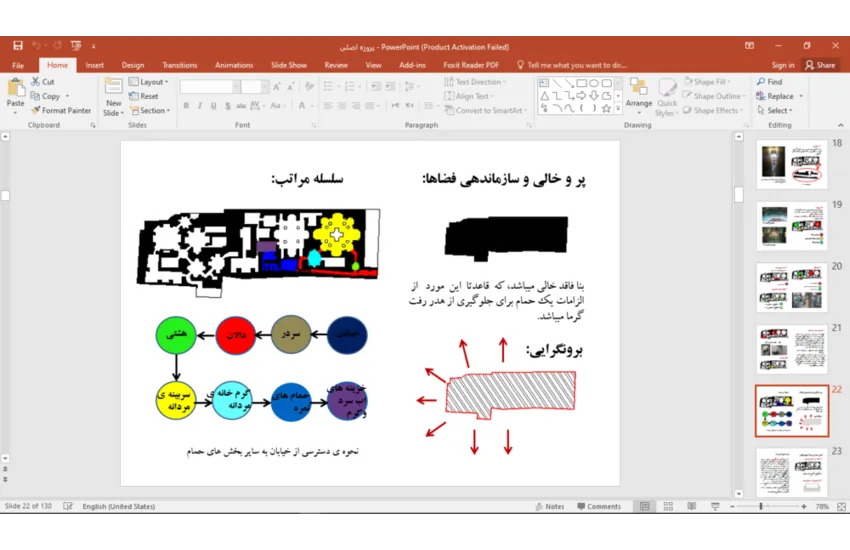Click the Save icon in quick access toolbar
850x550 pixels.
coord(18,46)
